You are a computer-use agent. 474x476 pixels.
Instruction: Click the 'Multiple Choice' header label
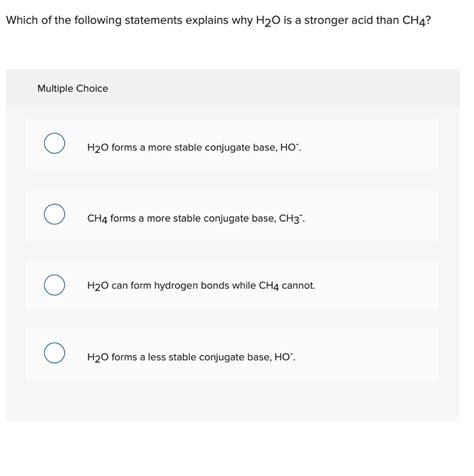[73, 89]
